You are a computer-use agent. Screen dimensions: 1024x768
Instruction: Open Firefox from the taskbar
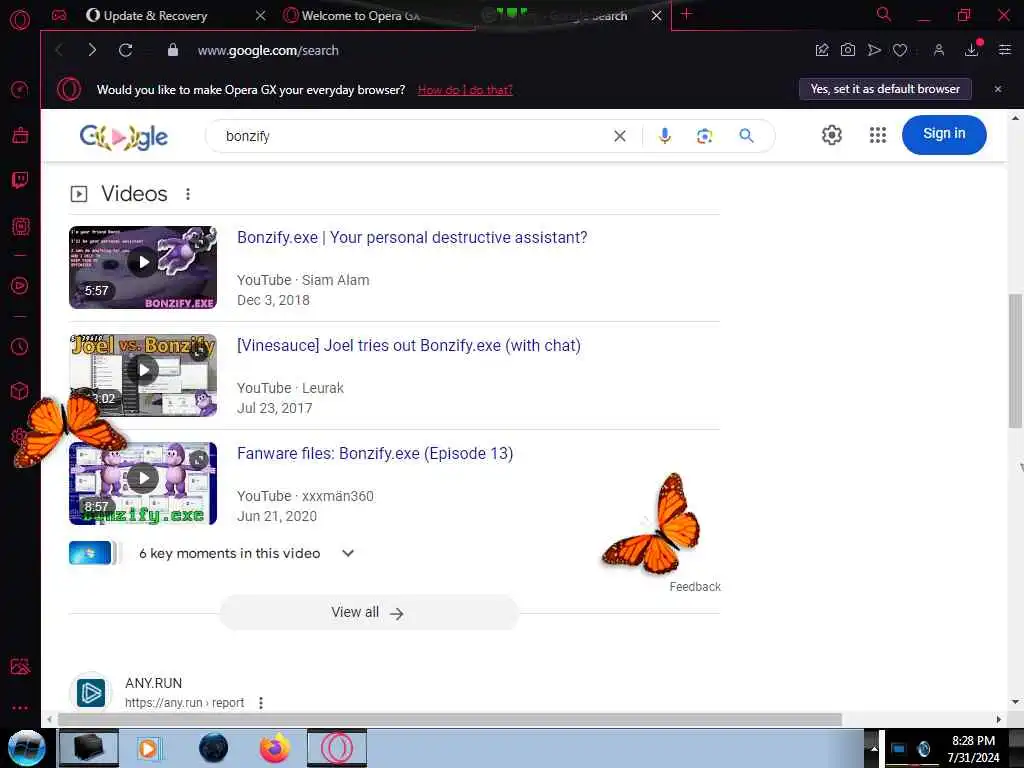pos(275,748)
